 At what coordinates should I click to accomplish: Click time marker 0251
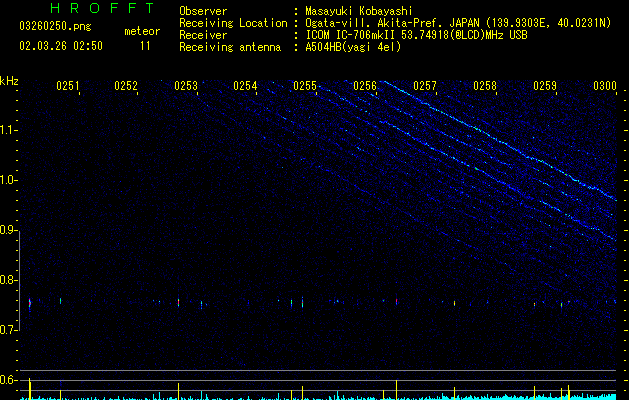(x=68, y=86)
